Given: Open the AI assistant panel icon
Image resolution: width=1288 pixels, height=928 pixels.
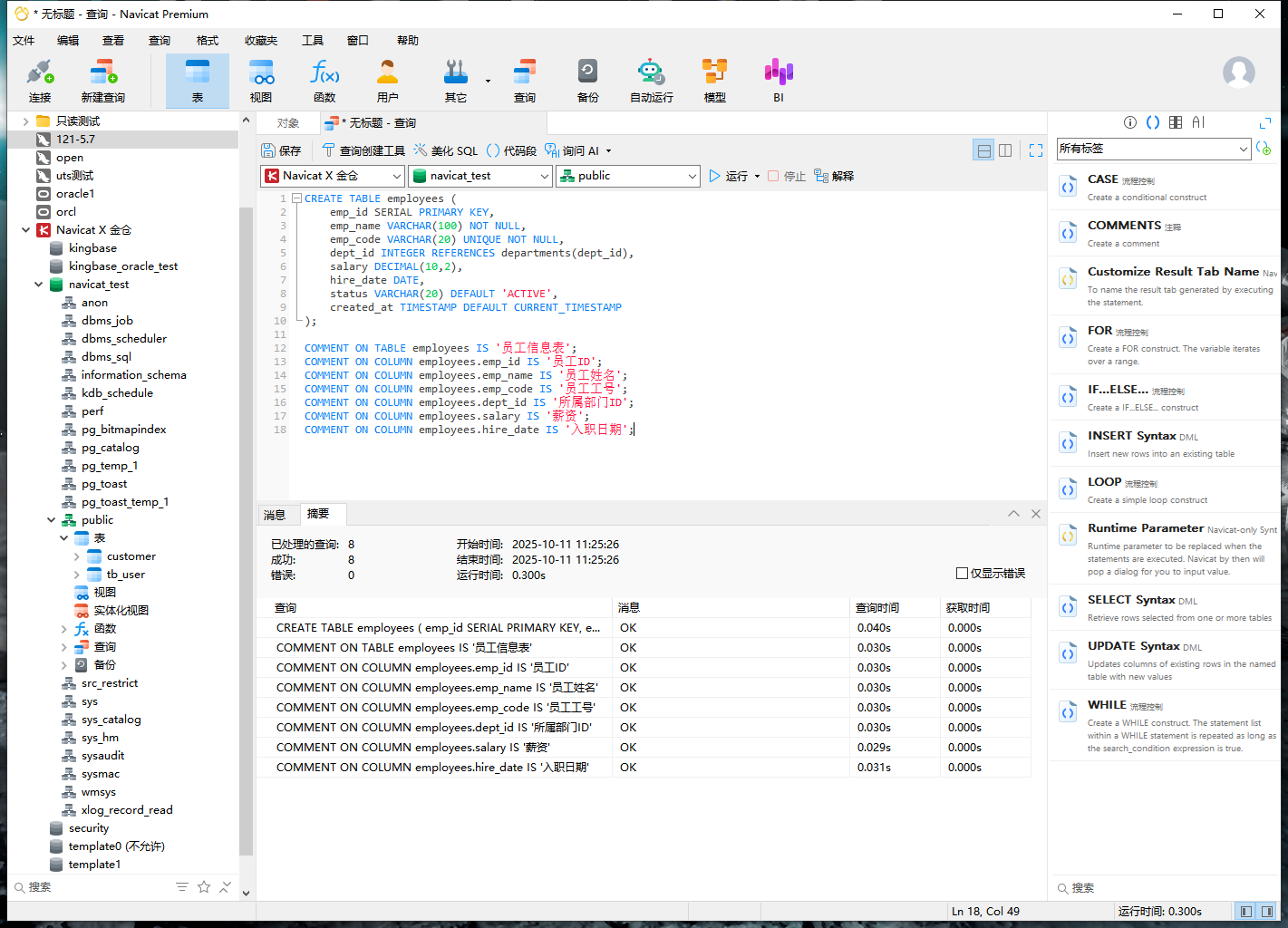Looking at the screenshot, I should tap(1198, 122).
